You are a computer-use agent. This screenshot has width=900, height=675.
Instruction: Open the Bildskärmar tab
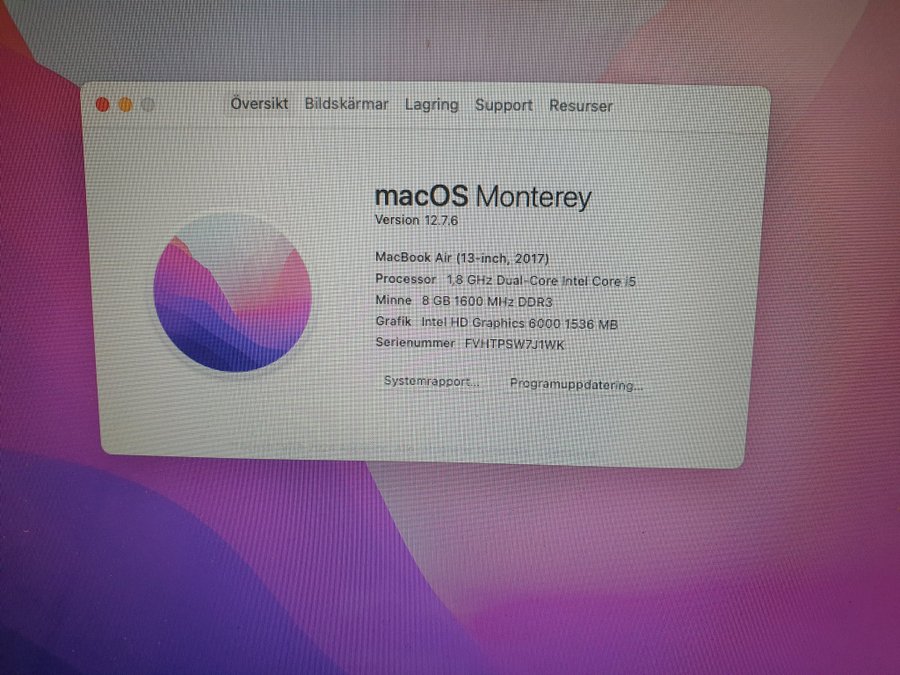tap(346, 104)
